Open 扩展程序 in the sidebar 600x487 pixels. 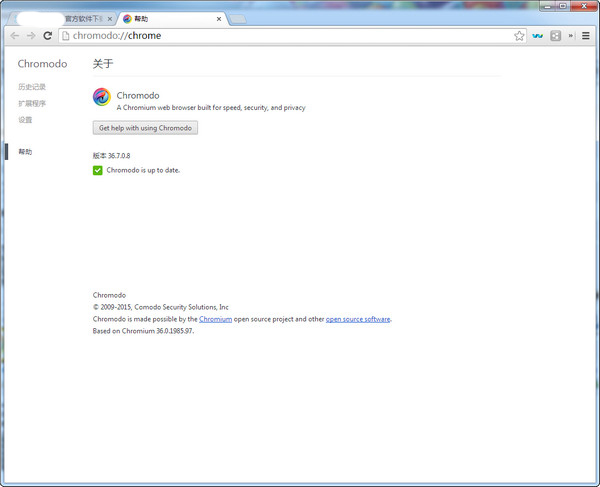pyautogui.click(x=32, y=103)
